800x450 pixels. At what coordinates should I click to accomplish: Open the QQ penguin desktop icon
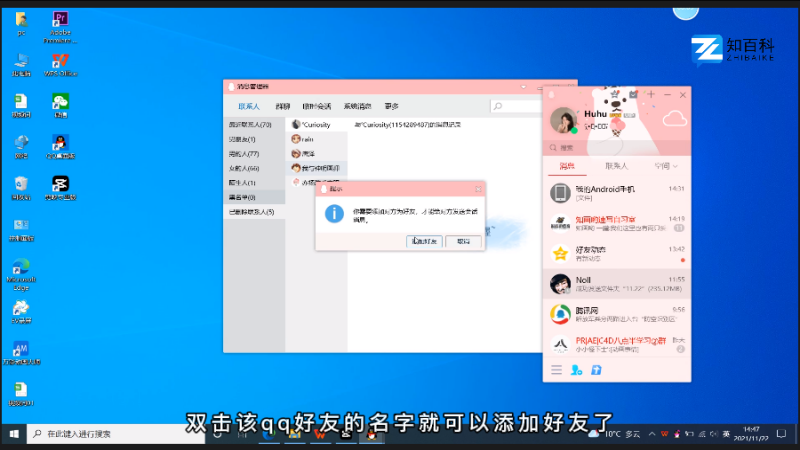pos(60,147)
